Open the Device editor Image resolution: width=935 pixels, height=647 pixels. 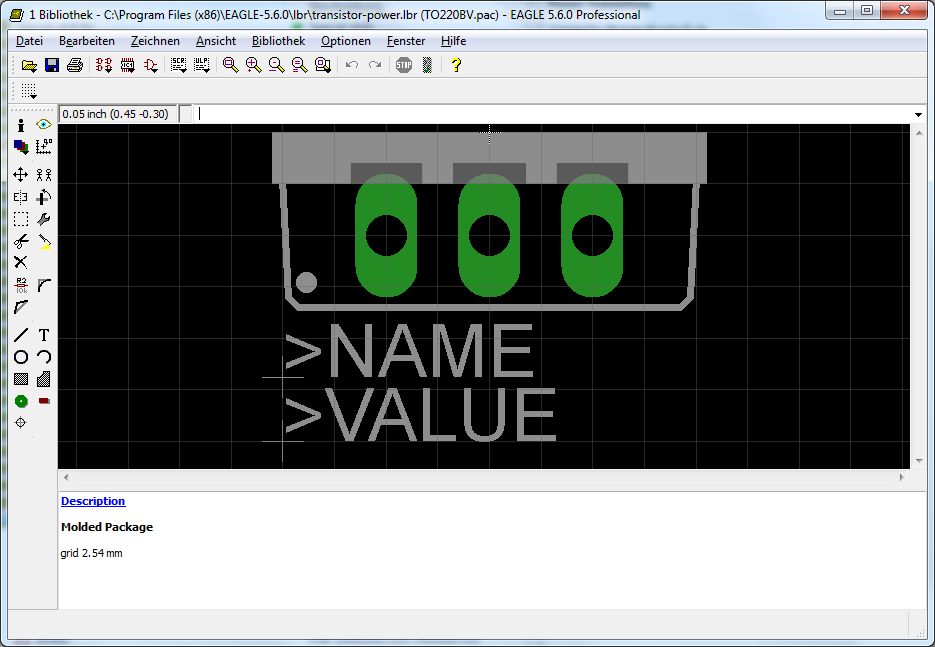tap(104, 65)
